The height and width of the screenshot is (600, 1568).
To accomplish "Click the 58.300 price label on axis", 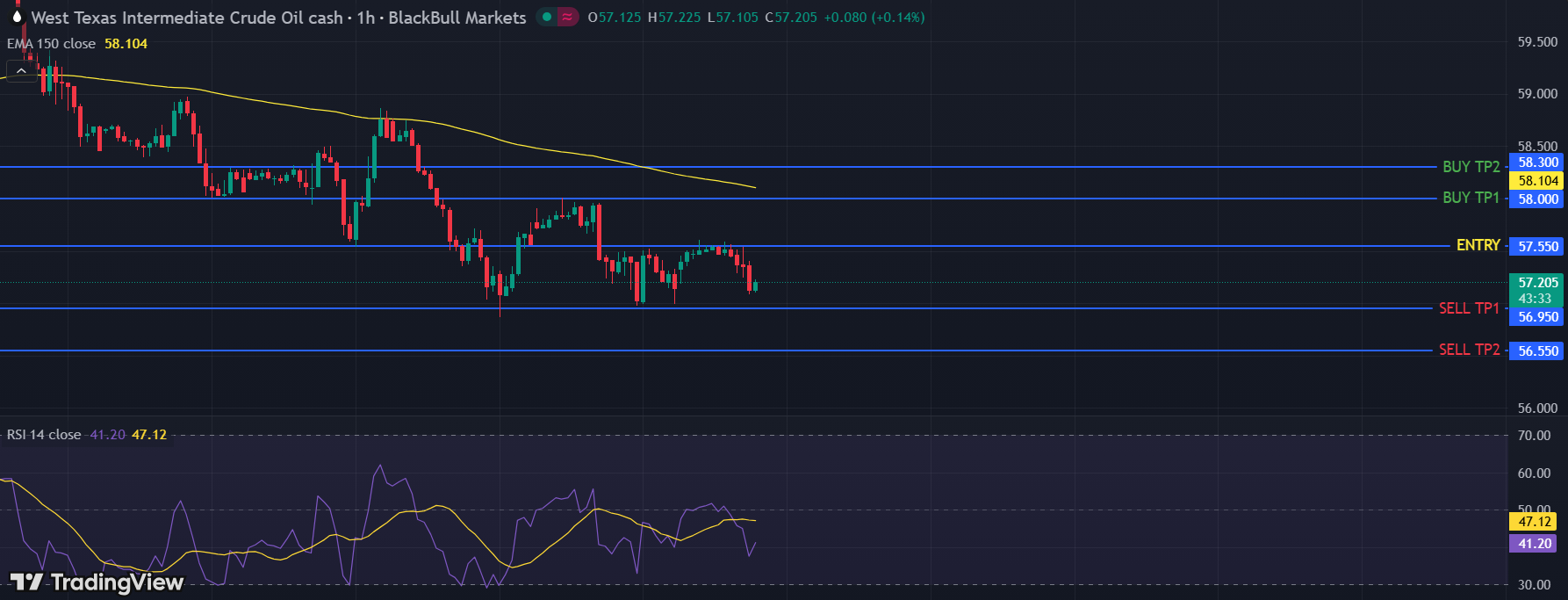I will [1537, 163].
